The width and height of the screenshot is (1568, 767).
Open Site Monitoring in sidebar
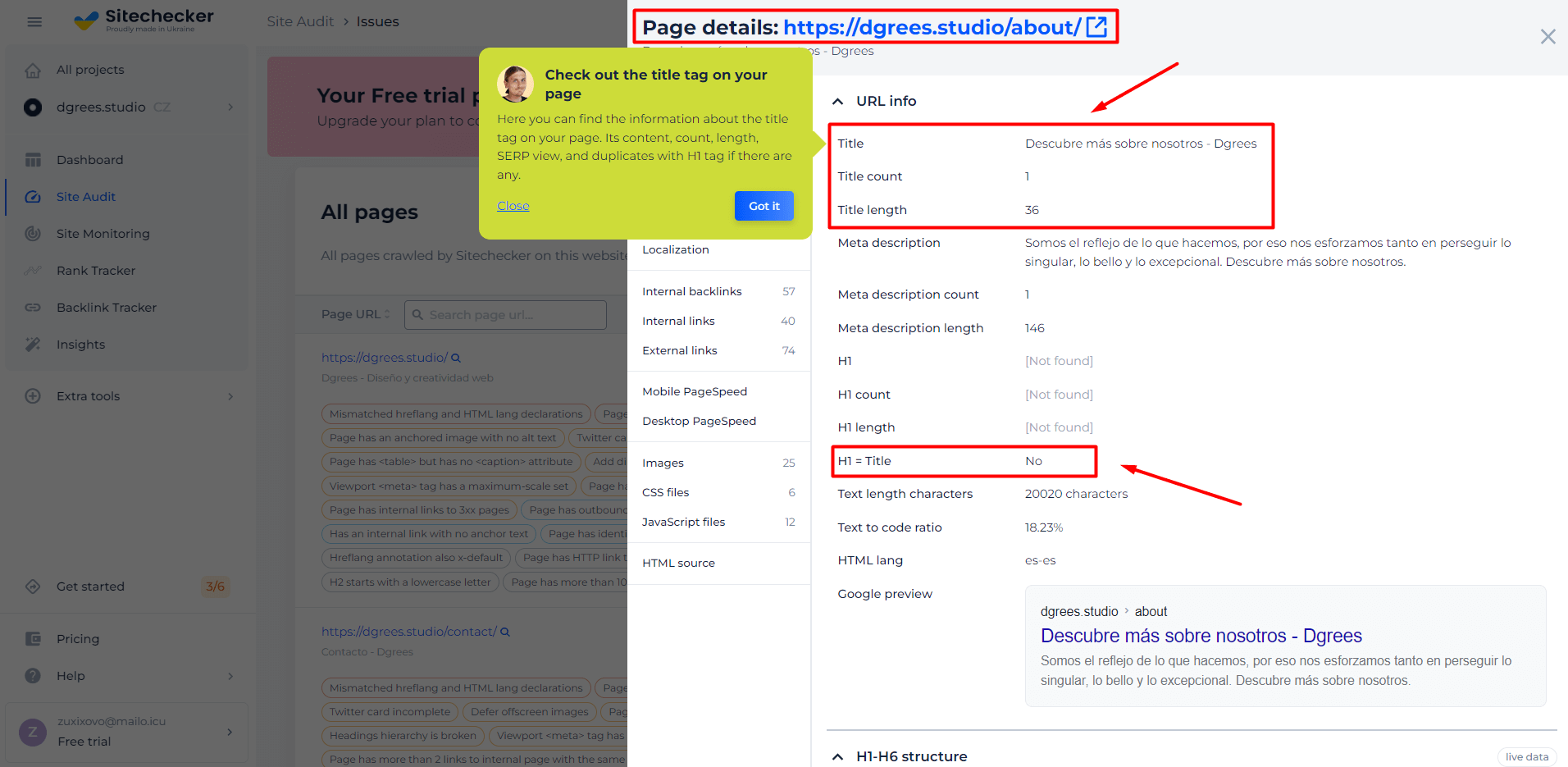point(103,234)
